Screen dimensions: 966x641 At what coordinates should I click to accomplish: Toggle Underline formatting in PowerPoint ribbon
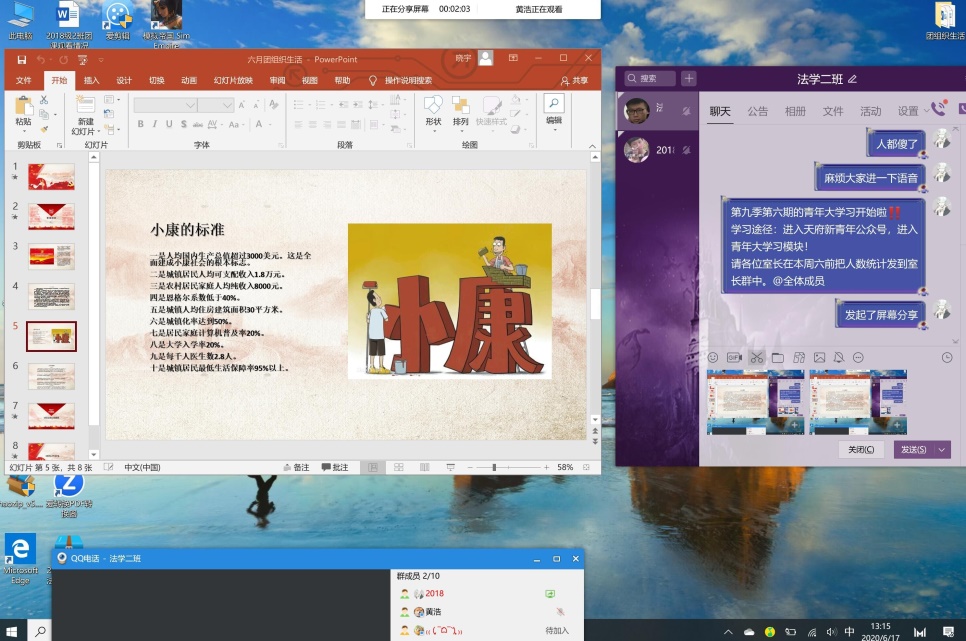pyautogui.click(x=169, y=124)
